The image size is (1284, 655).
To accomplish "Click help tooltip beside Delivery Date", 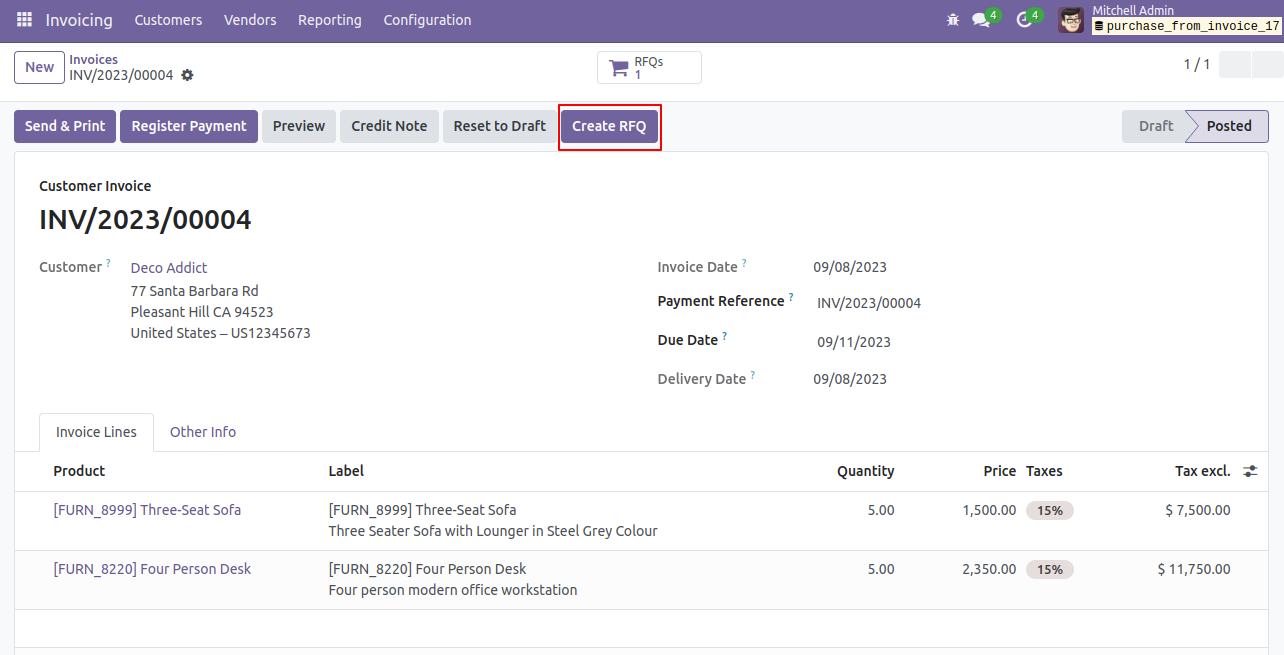I will click(x=753, y=376).
